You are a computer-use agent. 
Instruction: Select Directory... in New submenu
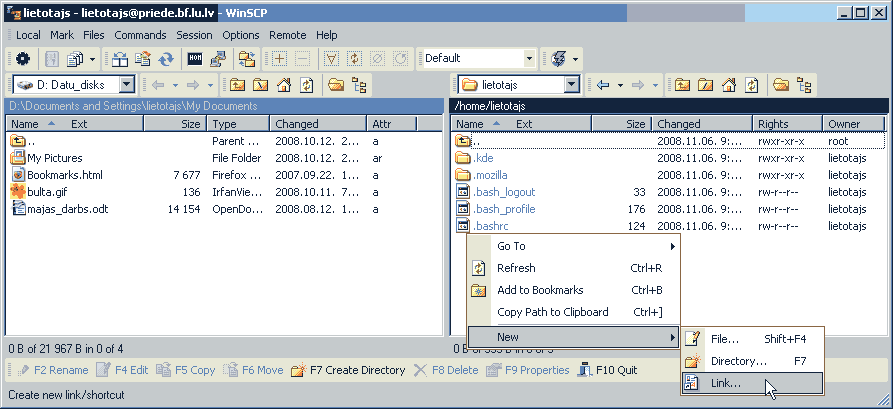pos(752,361)
